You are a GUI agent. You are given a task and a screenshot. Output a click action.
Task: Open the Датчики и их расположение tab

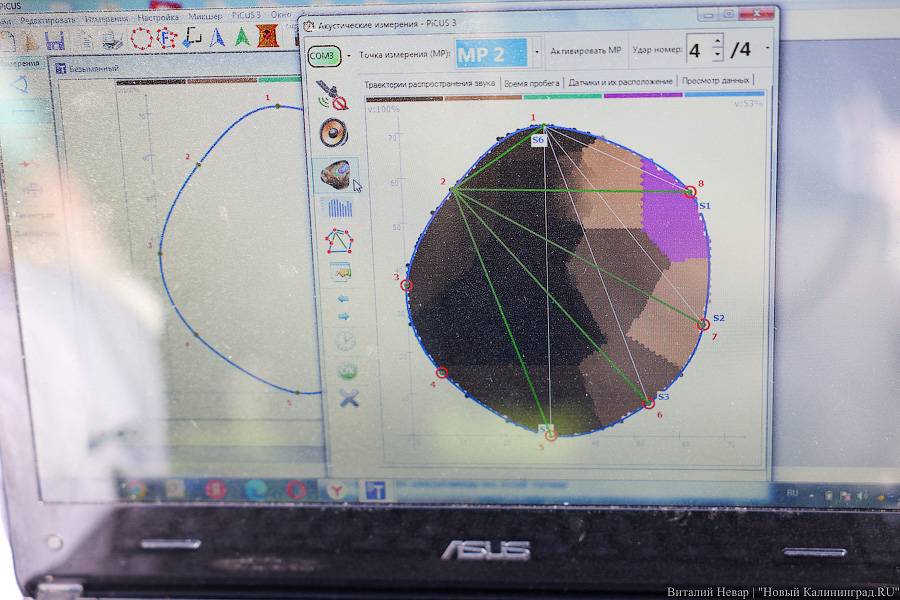[x=620, y=82]
